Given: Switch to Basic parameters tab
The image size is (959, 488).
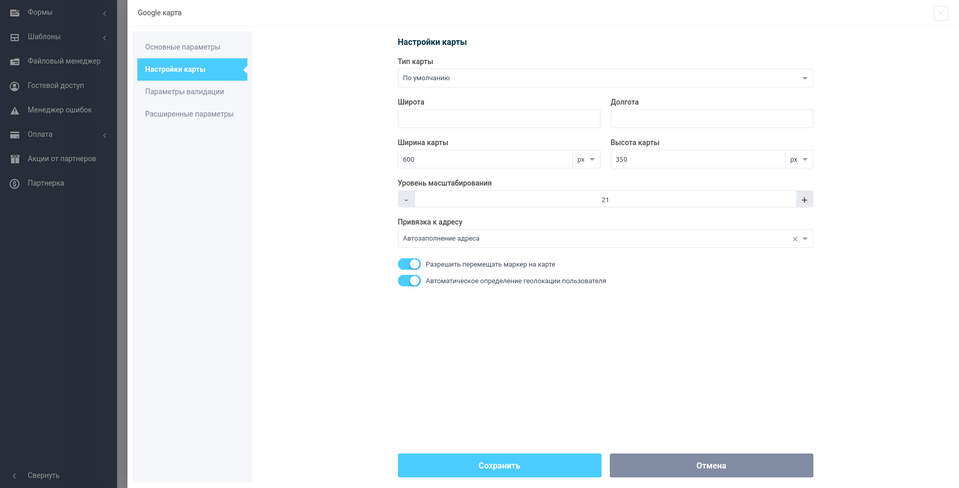Looking at the screenshot, I should coord(183,47).
